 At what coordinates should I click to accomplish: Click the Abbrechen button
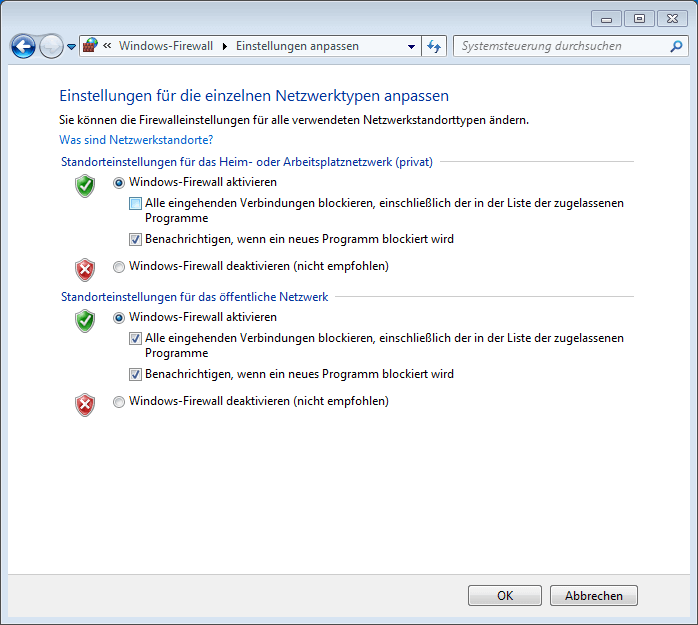point(594,596)
